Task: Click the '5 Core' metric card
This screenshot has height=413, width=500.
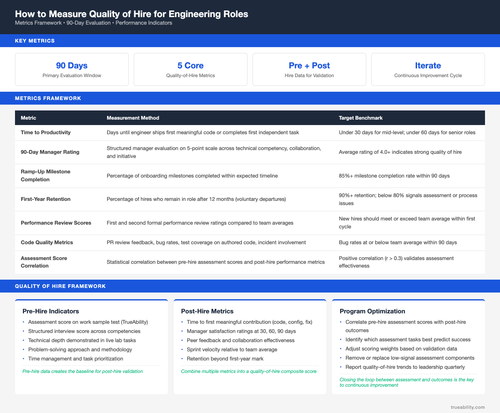Action: pyautogui.click(x=190, y=69)
